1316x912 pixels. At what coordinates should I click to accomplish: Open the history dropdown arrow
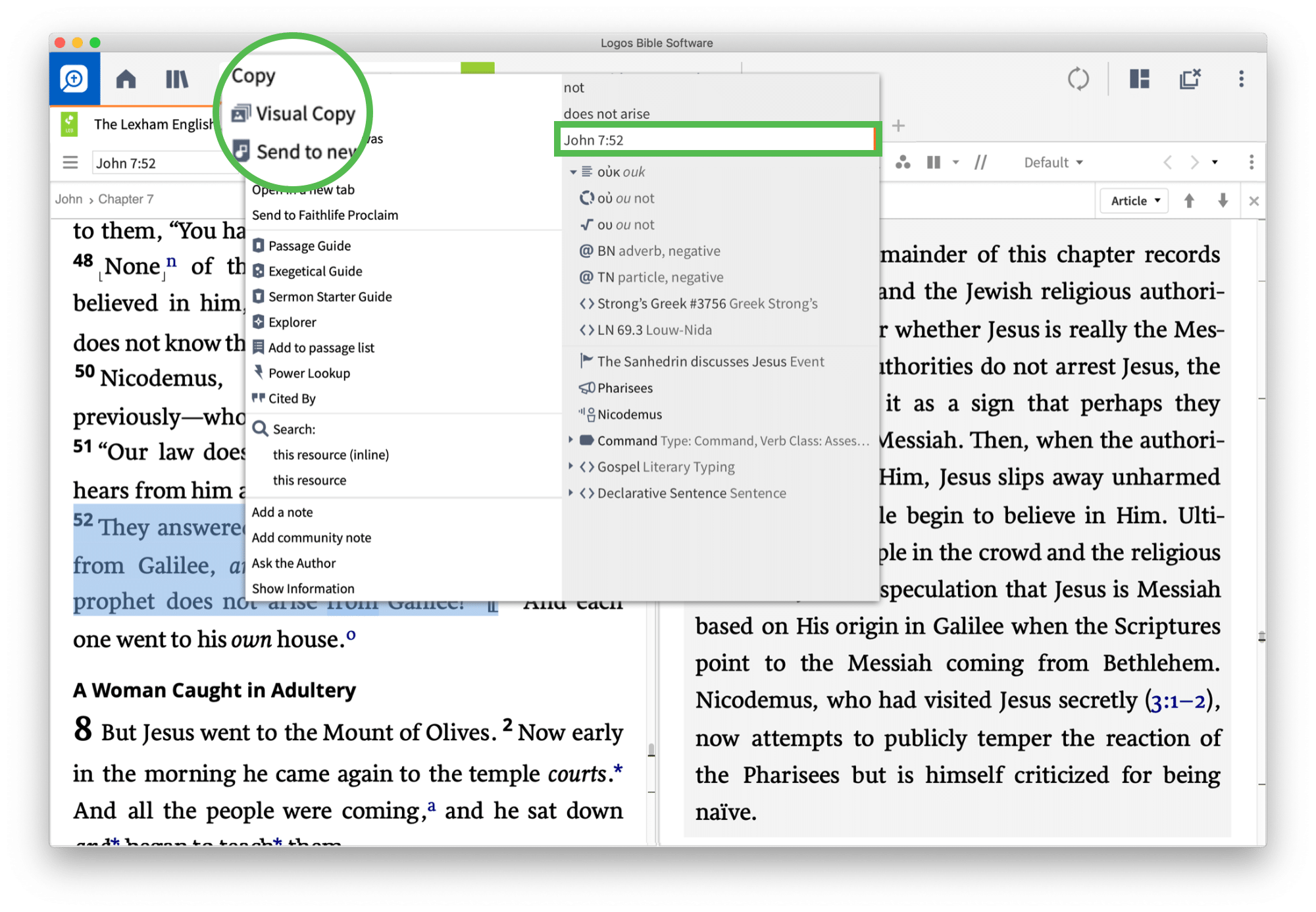click(x=1215, y=163)
